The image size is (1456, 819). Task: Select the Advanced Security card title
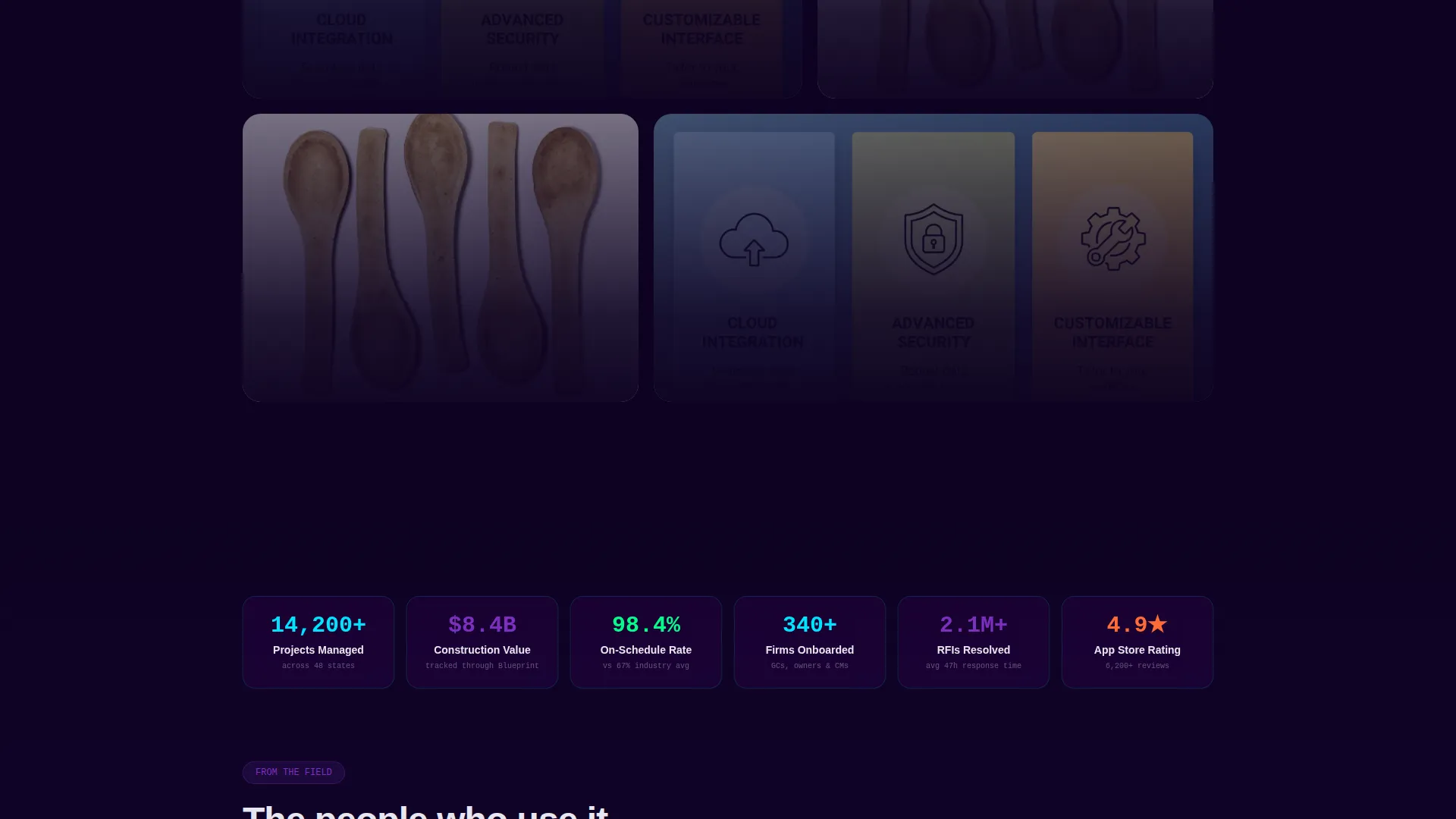[x=934, y=332]
